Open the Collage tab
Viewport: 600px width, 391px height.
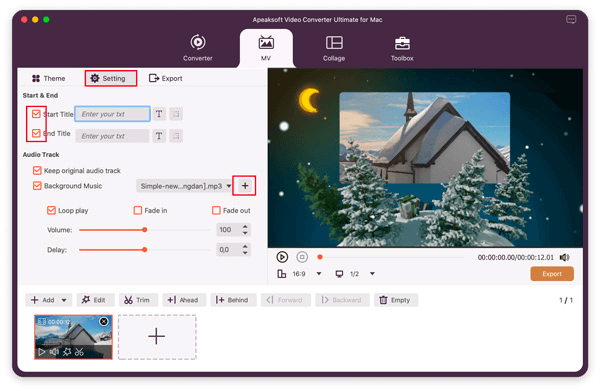click(334, 48)
